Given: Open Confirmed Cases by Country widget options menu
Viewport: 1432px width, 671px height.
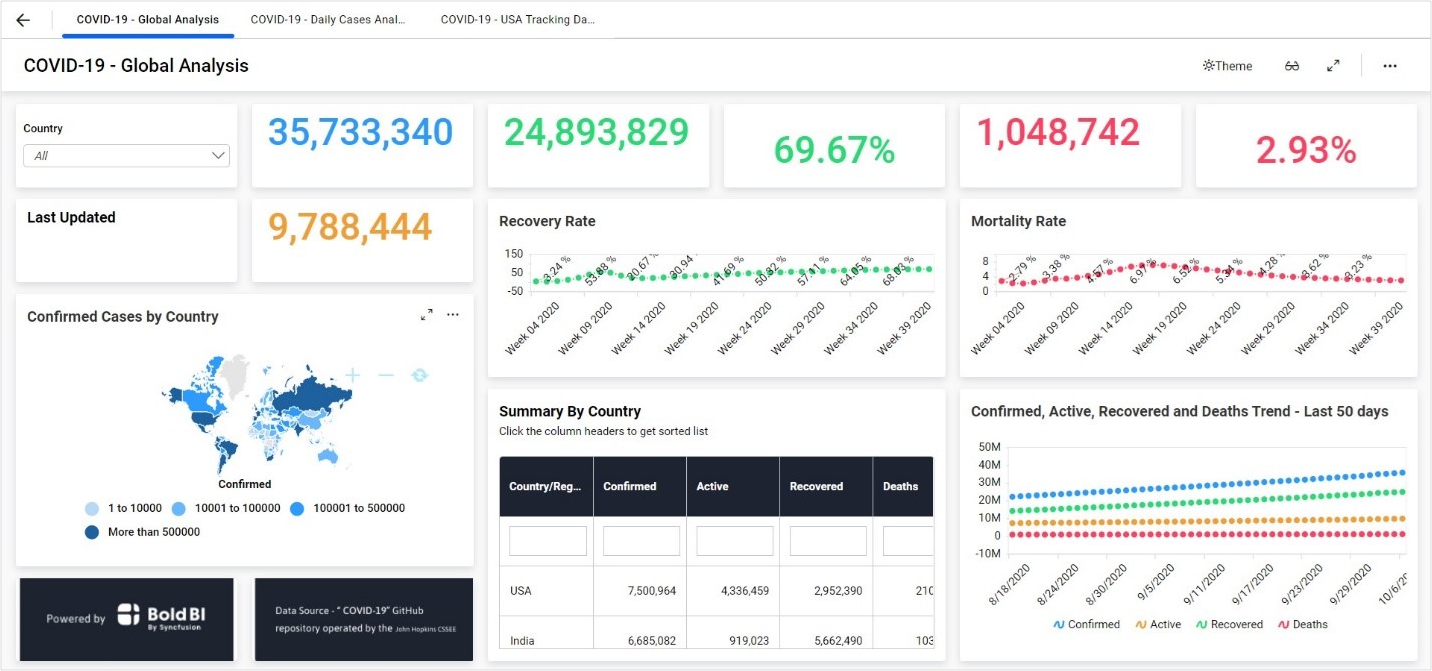Looking at the screenshot, I should (452, 314).
